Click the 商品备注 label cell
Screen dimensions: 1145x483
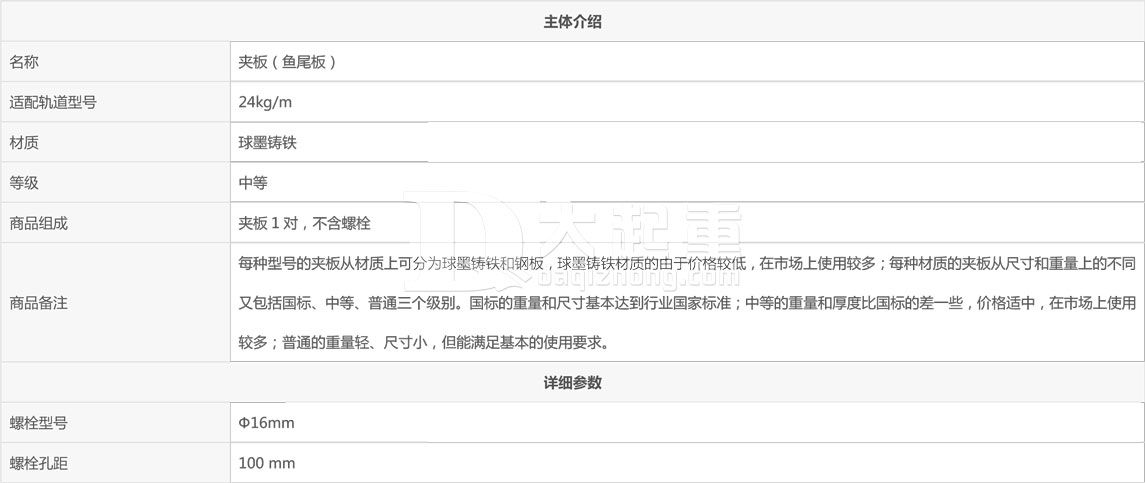(115, 303)
